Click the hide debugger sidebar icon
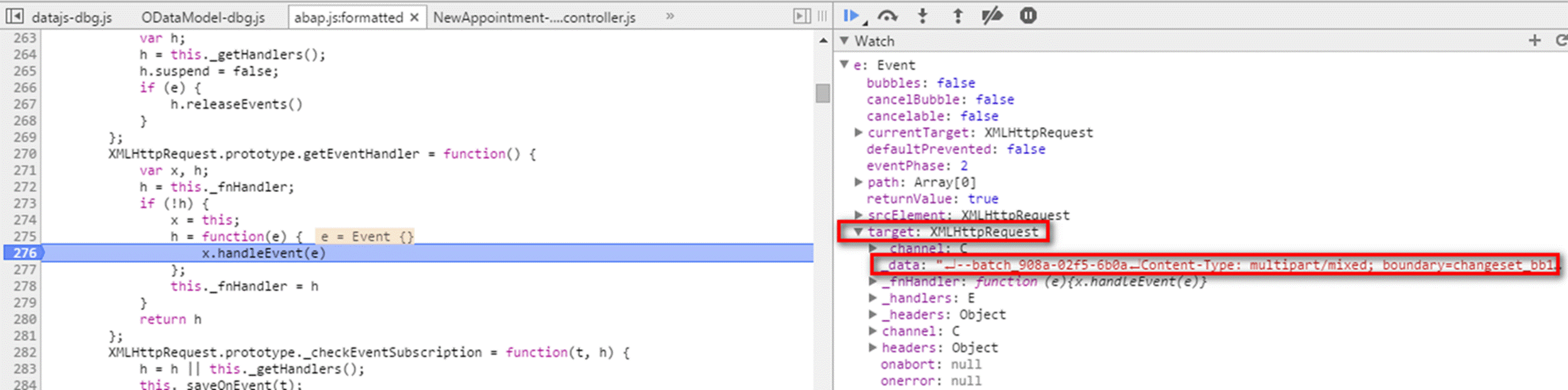The height and width of the screenshot is (390, 1568). [801, 16]
